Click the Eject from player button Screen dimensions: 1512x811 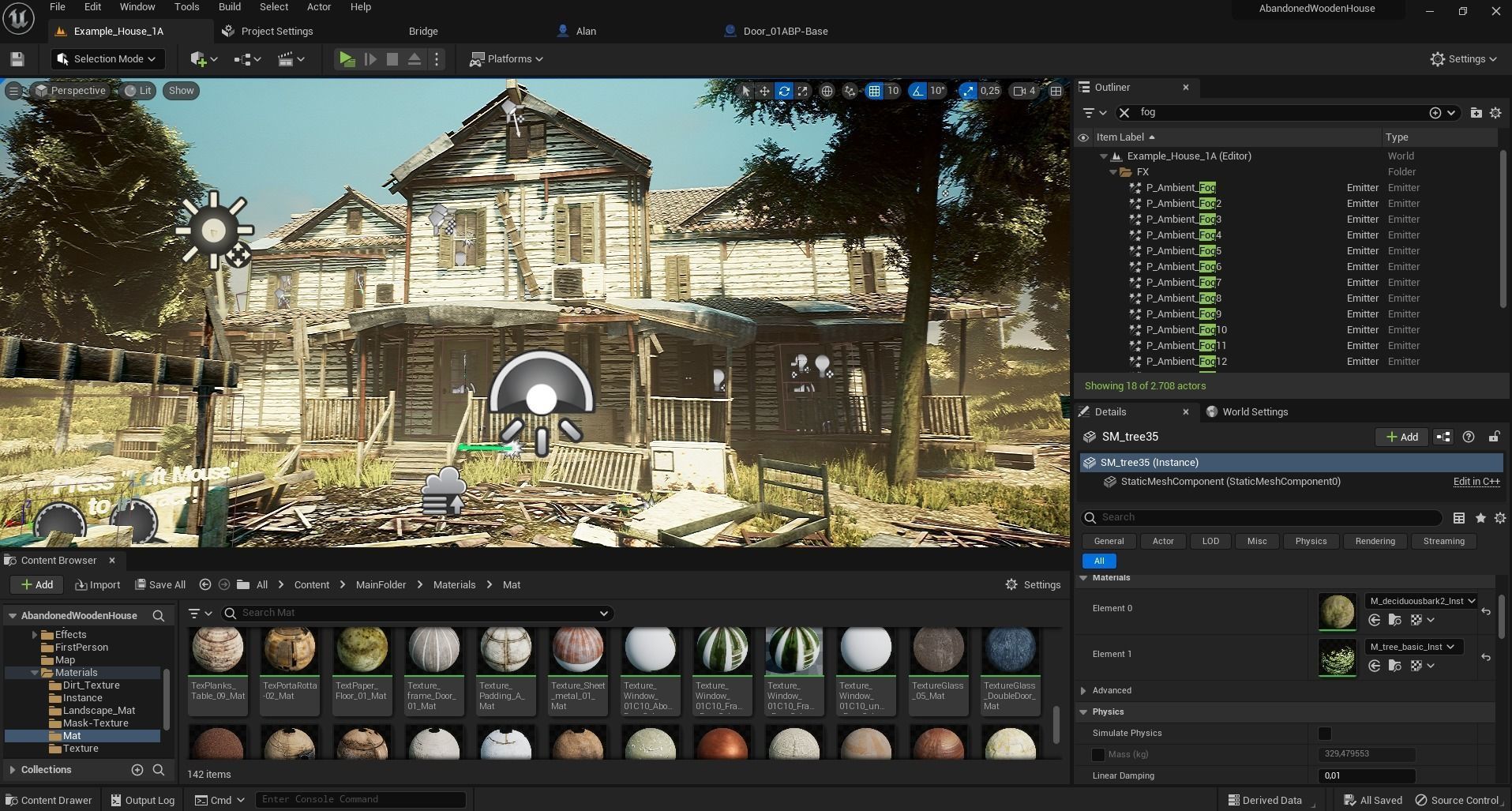[414, 59]
